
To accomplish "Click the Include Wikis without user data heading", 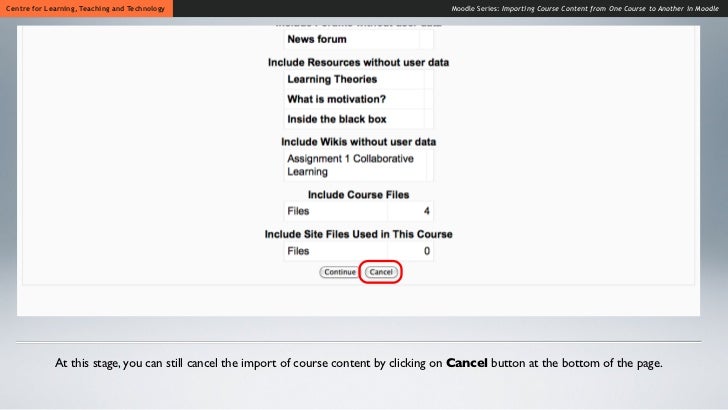I will coord(358,142).
